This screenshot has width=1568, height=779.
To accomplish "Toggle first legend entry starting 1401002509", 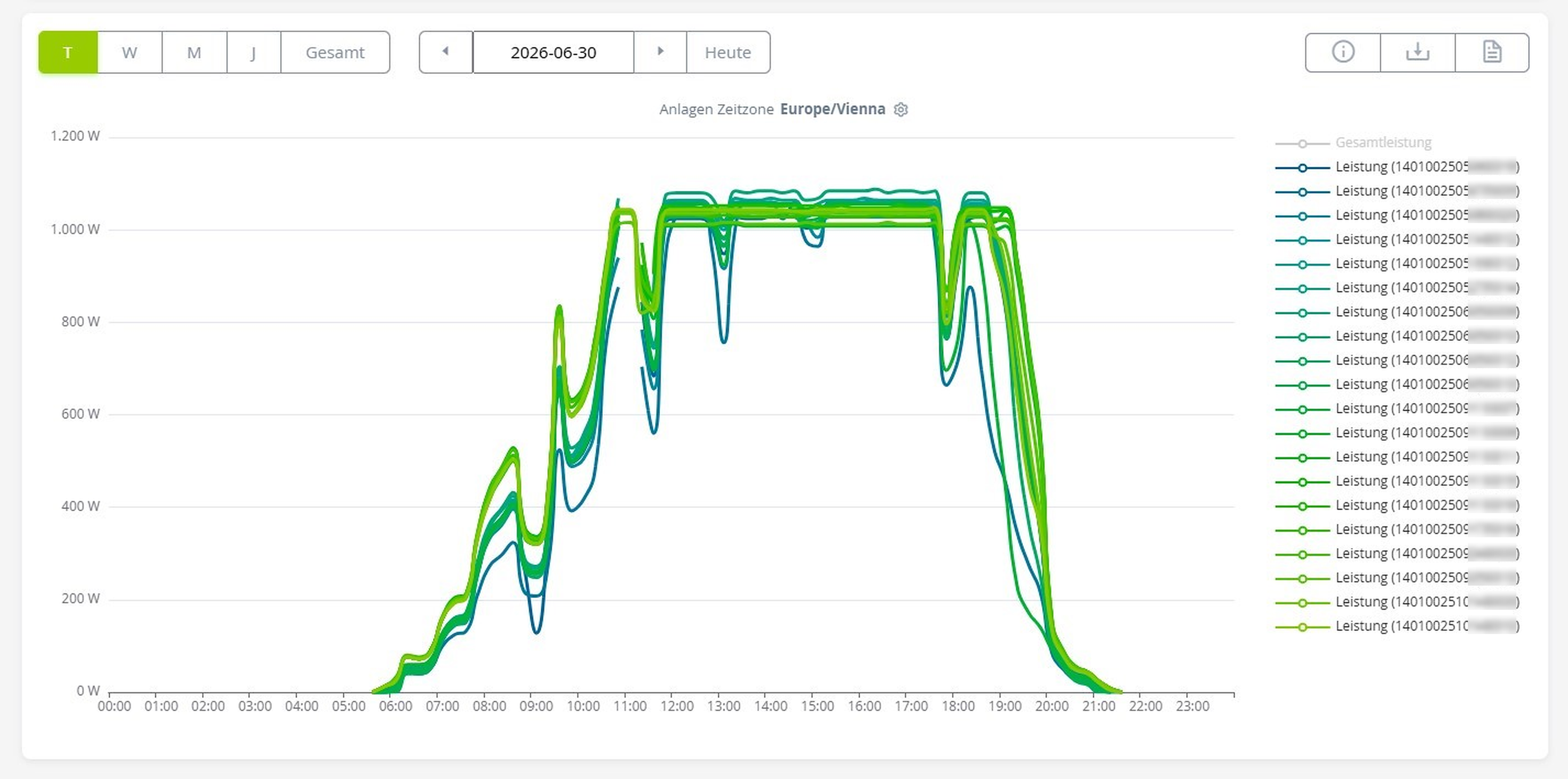I will pos(1397,409).
